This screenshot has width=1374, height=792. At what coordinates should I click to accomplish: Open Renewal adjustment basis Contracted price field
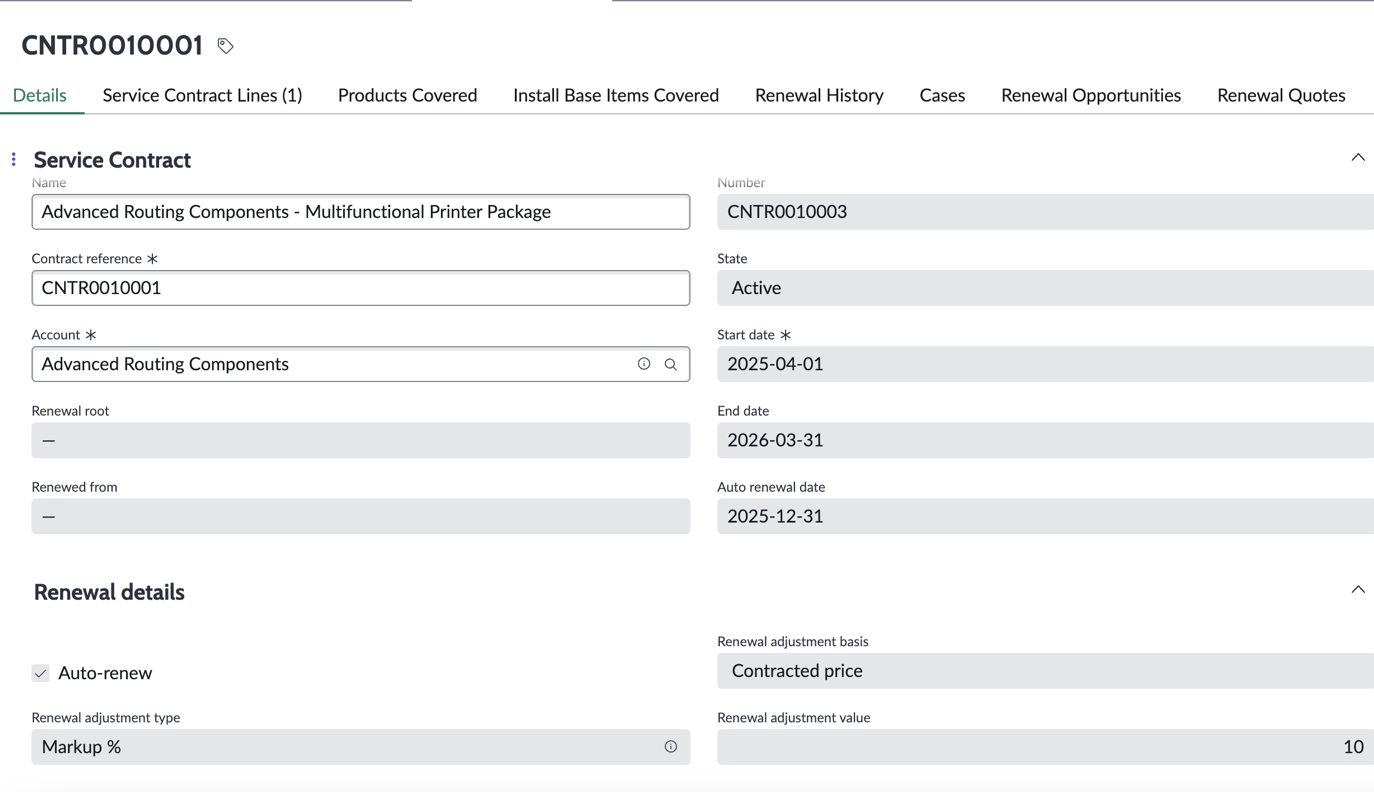[x=1045, y=671]
